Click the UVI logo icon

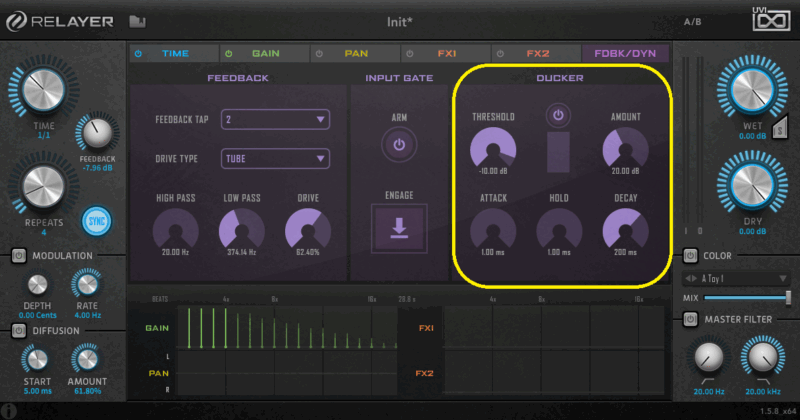[x=771, y=18]
